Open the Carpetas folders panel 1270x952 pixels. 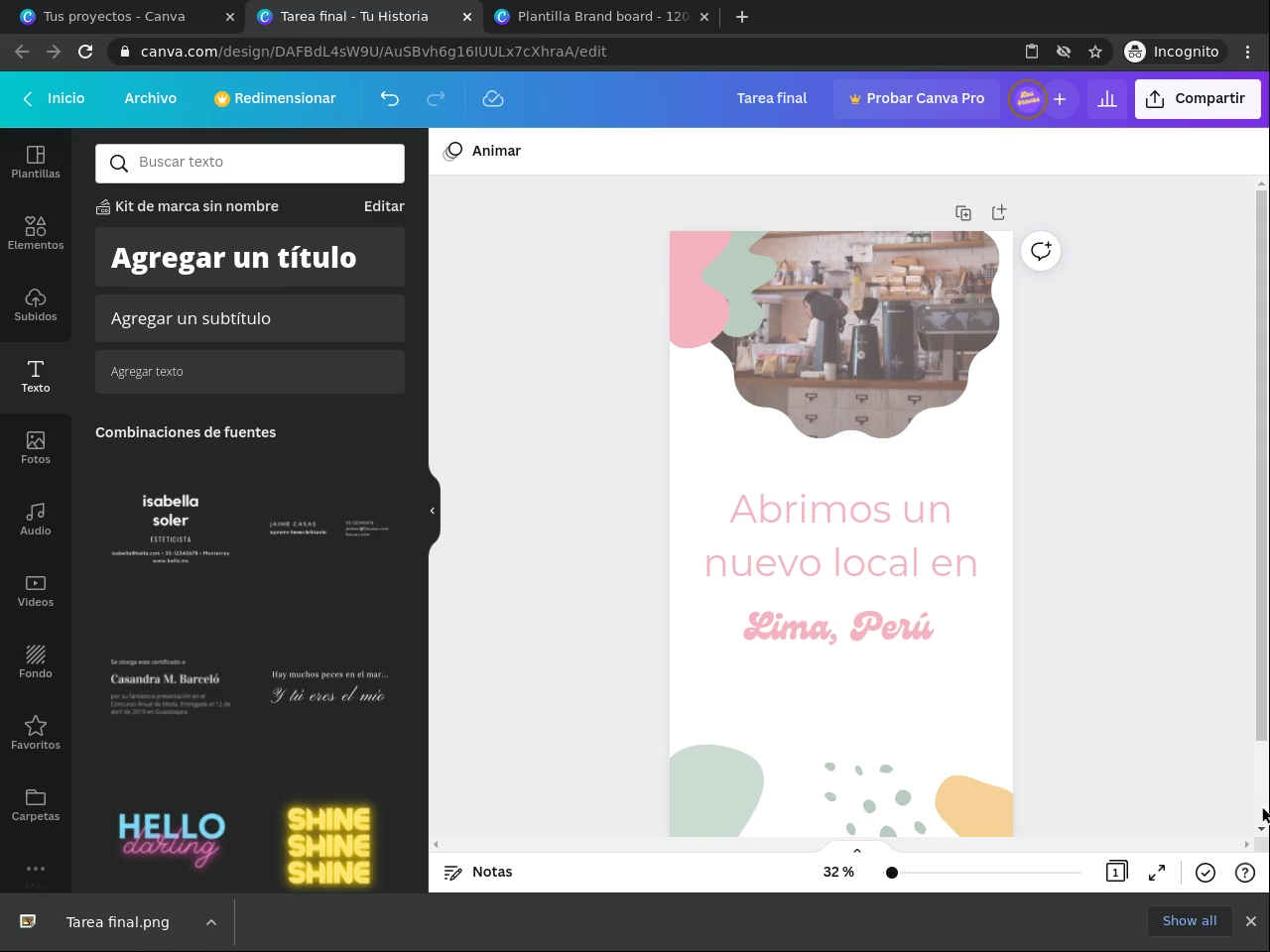pos(36,805)
